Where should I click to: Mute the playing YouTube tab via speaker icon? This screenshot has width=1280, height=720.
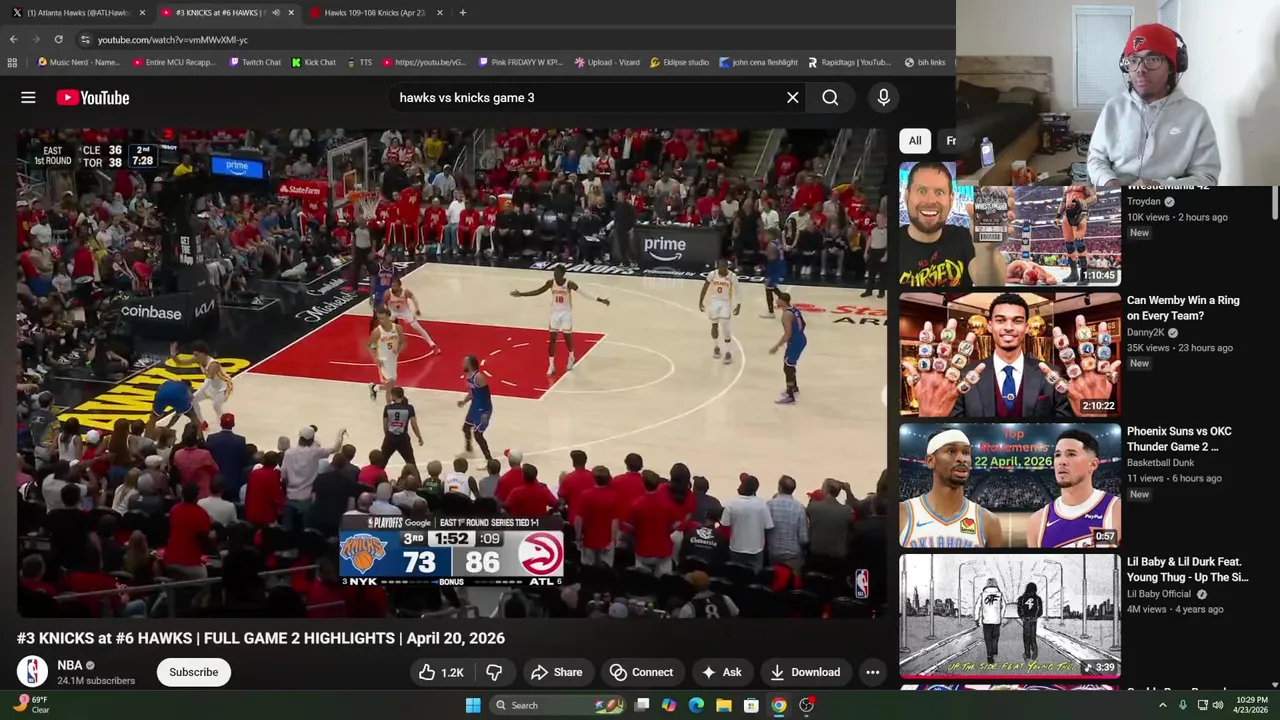[x=275, y=13]
